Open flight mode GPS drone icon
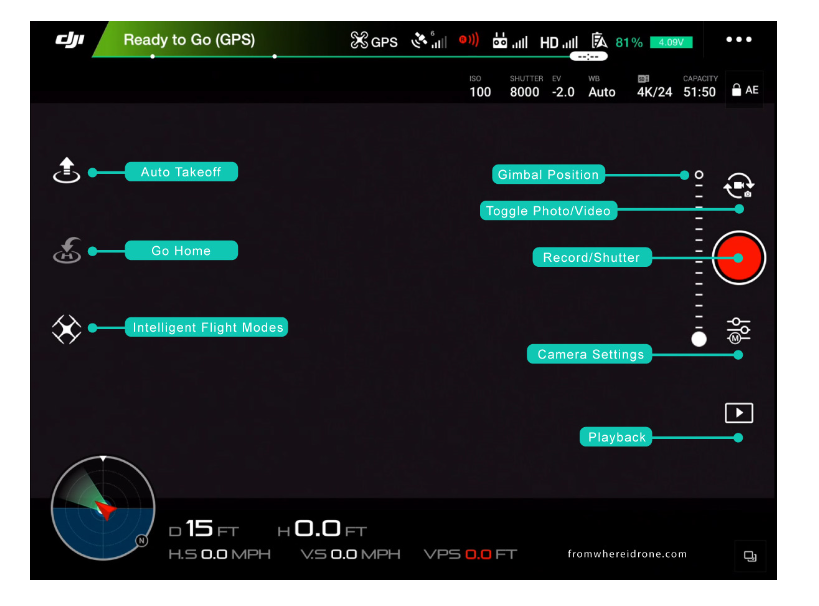 pos(359,40)
